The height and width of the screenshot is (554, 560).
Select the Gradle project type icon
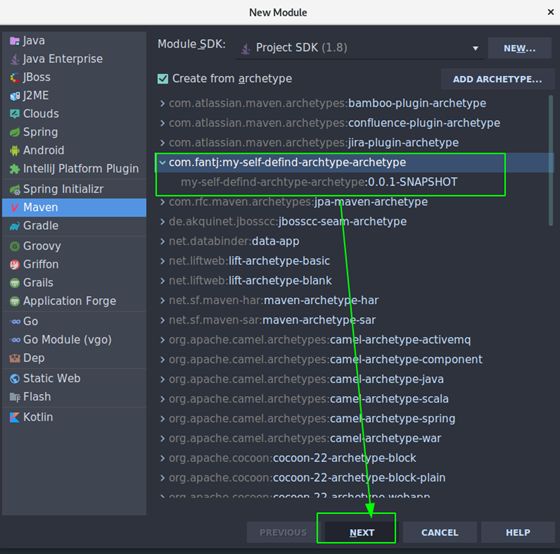(15, 226)
